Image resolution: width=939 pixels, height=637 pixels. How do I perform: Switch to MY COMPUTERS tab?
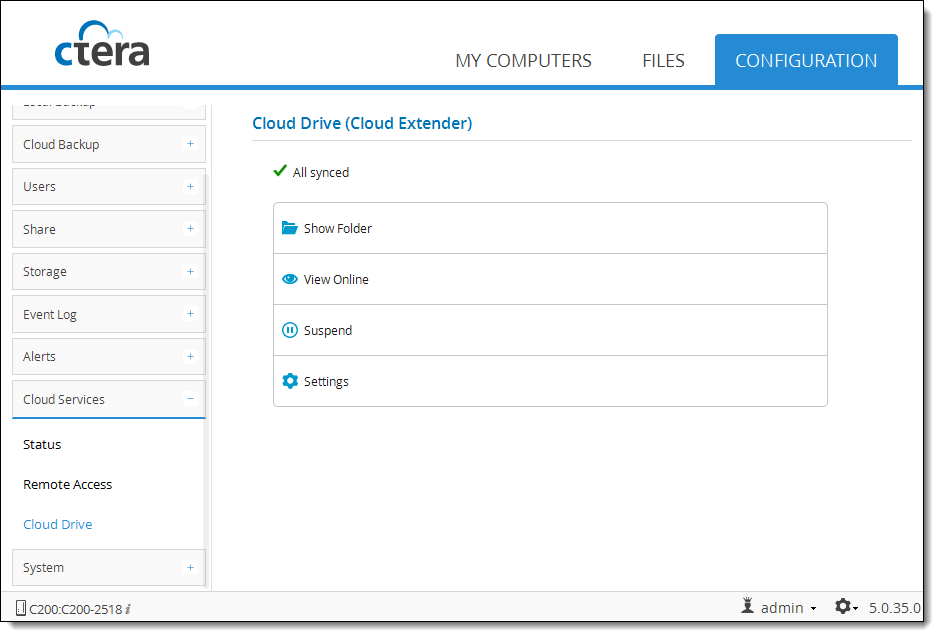point(523,60)
